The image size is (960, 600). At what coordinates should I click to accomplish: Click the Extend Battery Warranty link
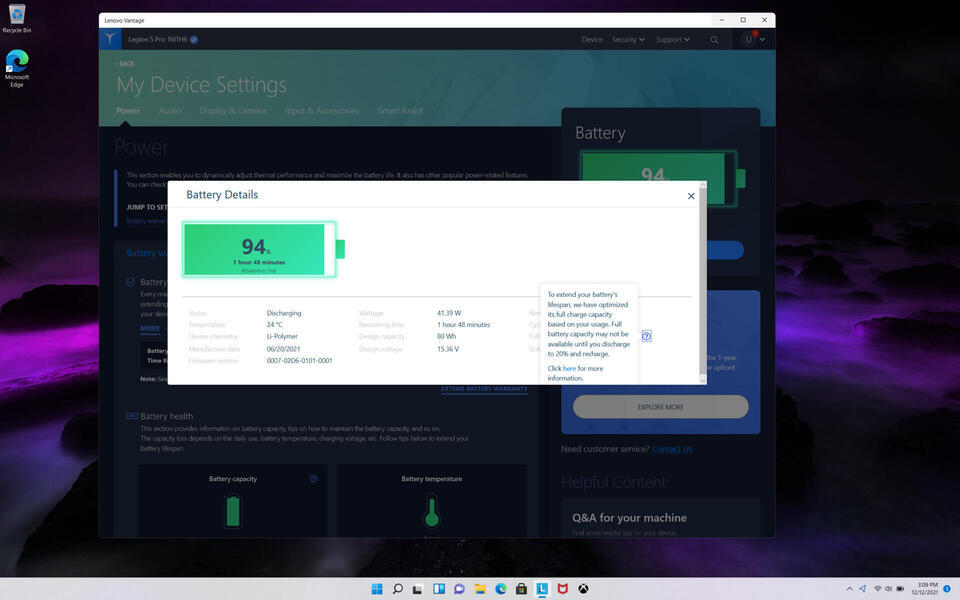coord(484,389)
